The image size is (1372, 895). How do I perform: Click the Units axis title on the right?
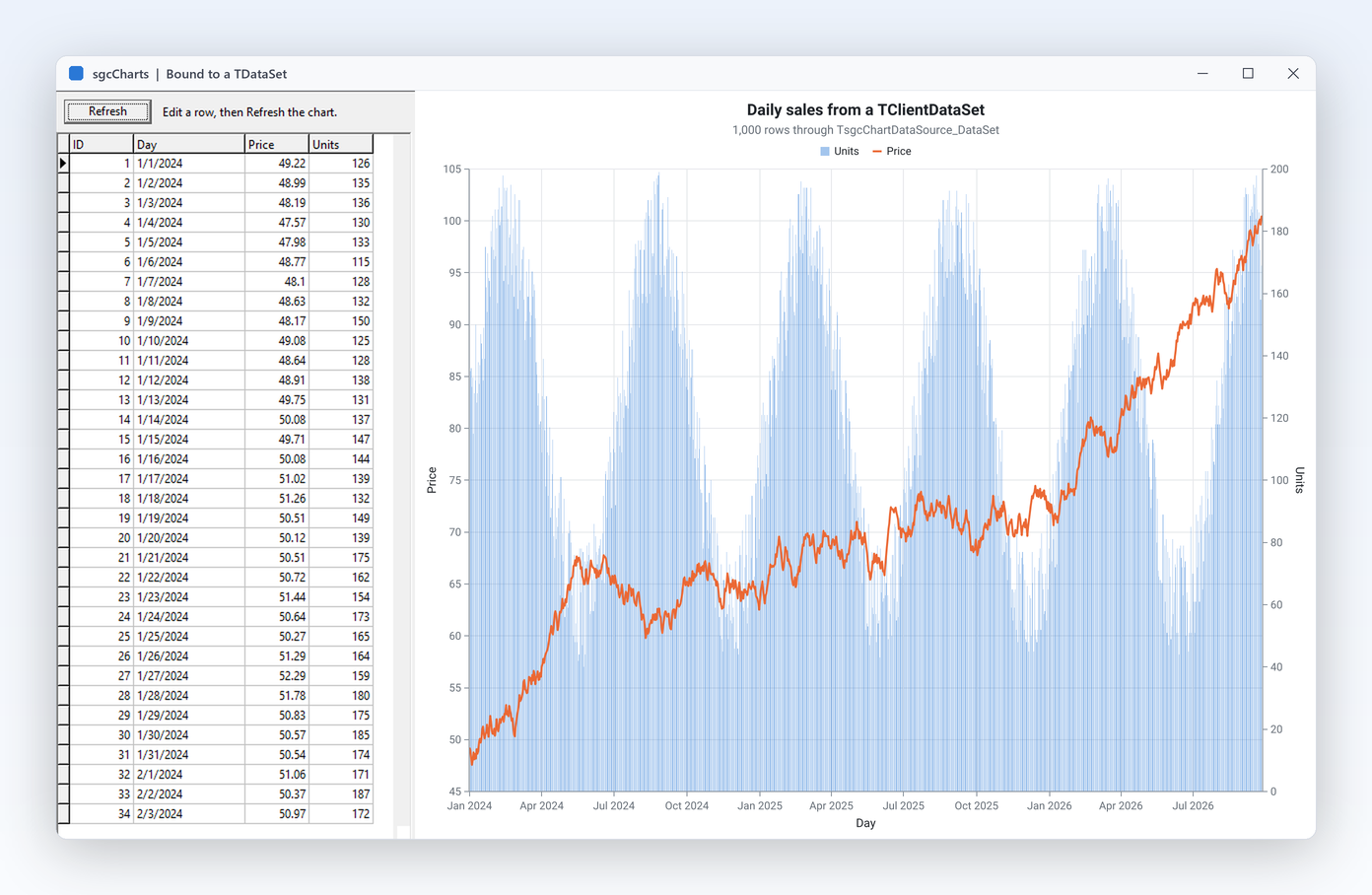click(x=1299, y=480)
